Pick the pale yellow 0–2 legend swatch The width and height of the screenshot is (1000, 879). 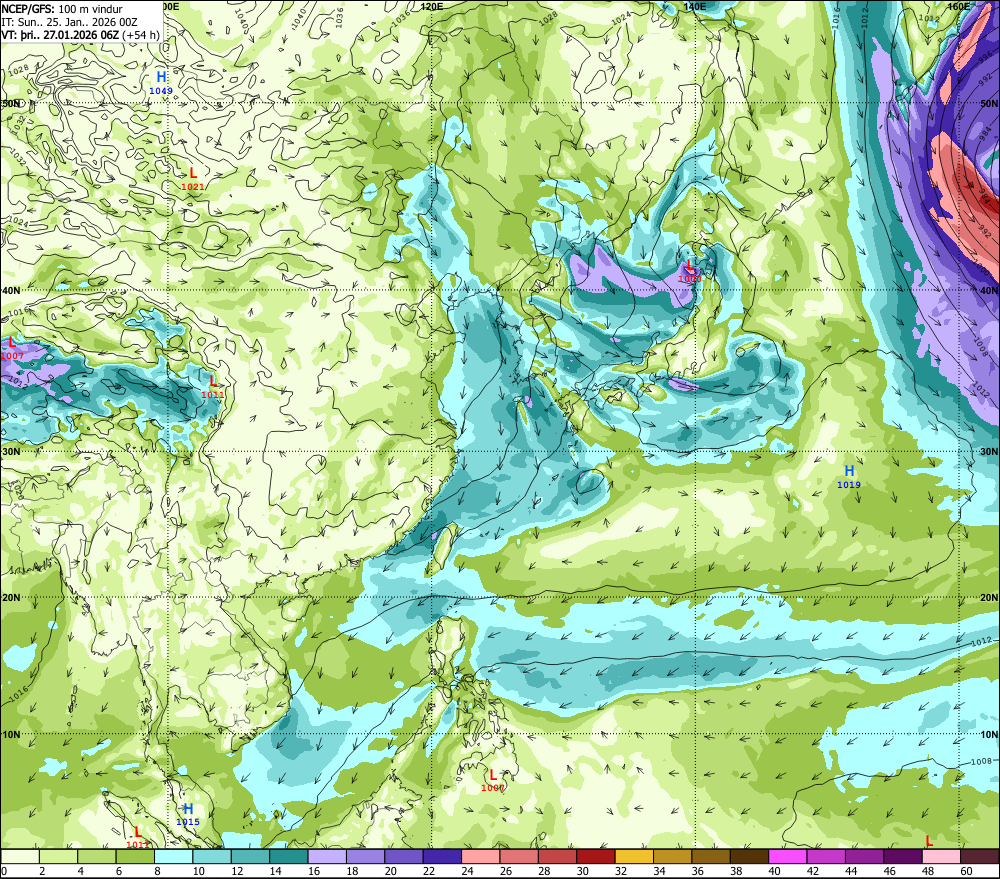[20, 856]
